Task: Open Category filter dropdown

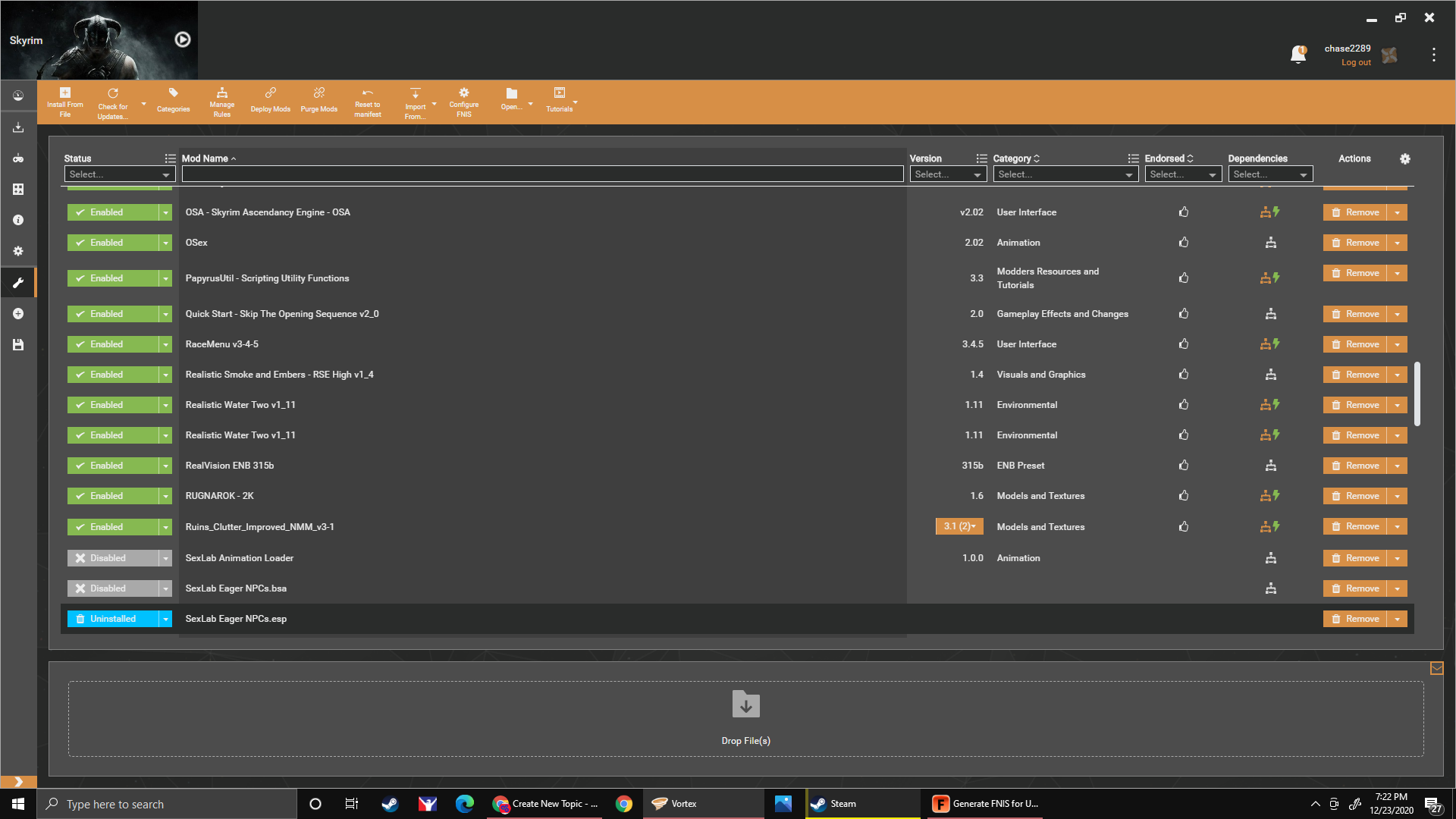Action: tap(1065, 174)
